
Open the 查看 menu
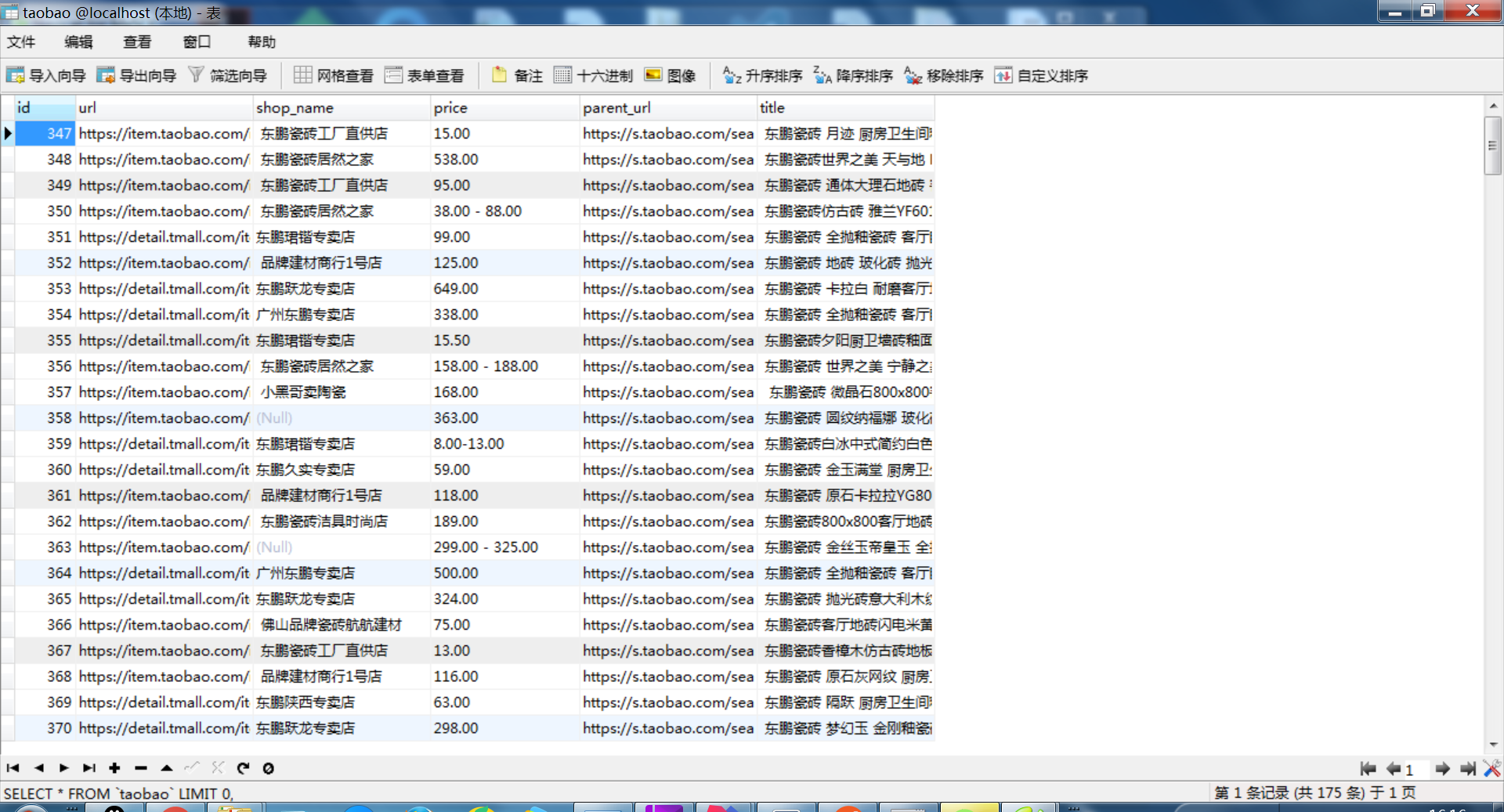(137, 42)
